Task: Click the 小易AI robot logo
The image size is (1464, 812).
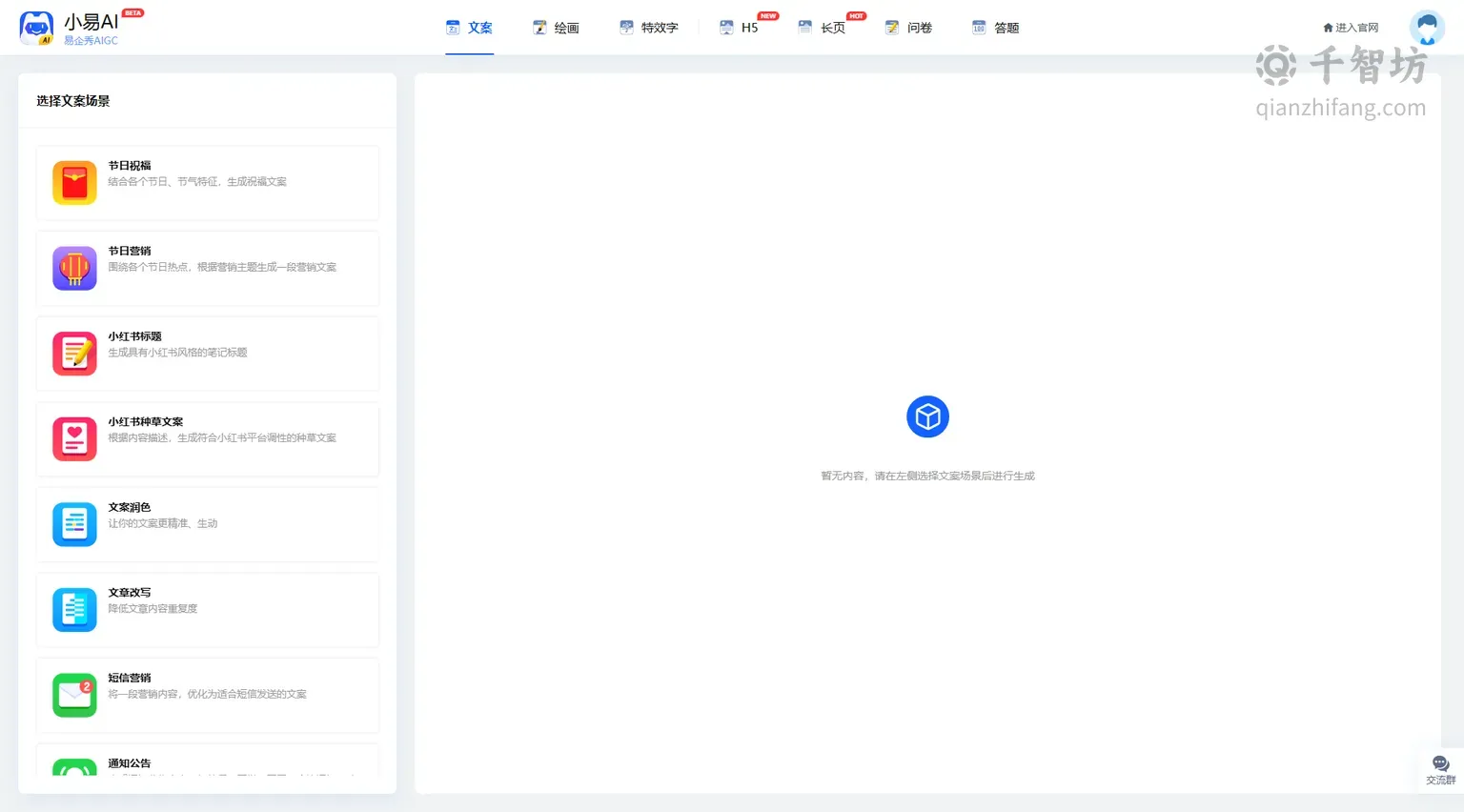Action: 36,28
